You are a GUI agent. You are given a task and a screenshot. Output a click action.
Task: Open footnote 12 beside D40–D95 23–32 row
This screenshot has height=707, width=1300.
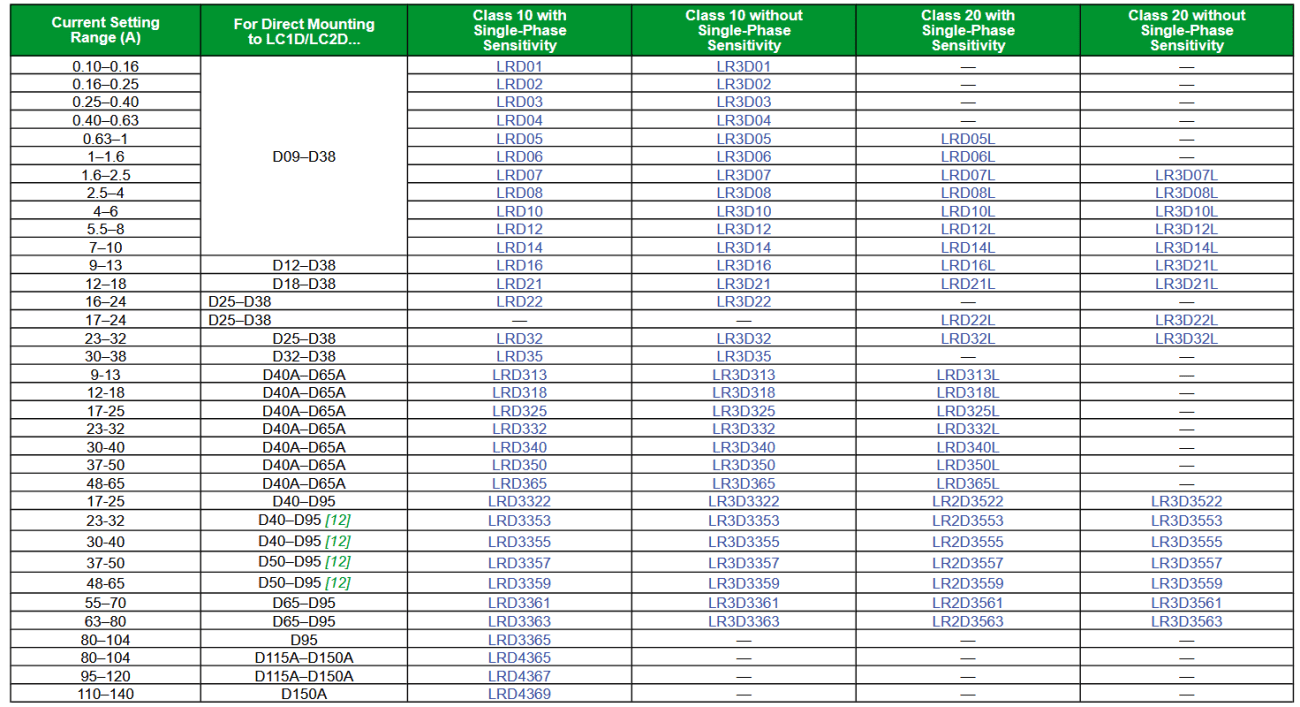pyautogui.click(x=337, y=520)
